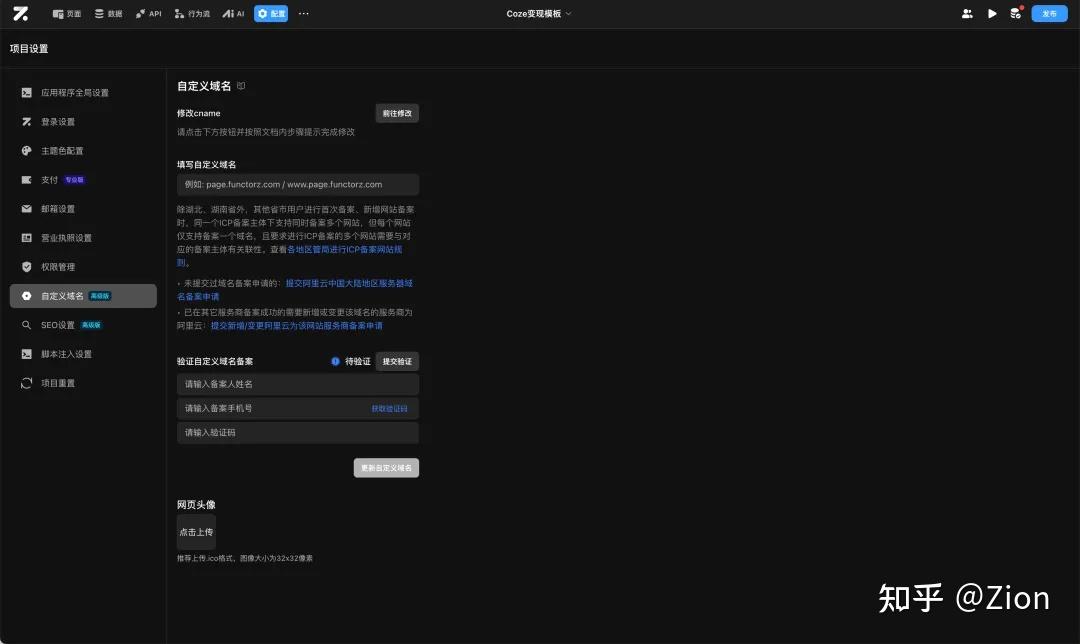The image size is (1080, 644).
Task: Open the collaborators icon in top bar
Action: point(967,13)
